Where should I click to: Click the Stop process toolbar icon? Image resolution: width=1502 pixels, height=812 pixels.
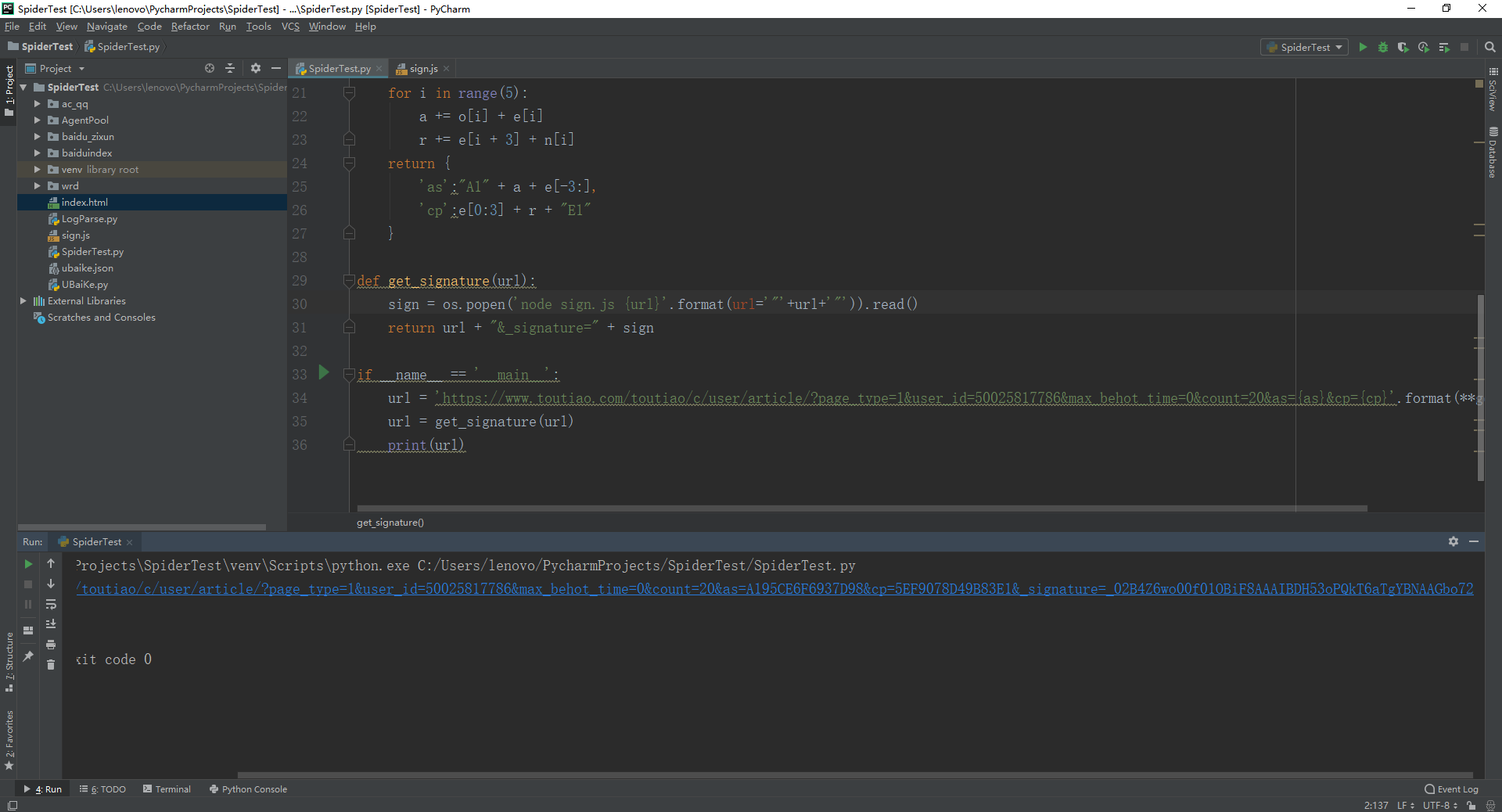1464,47
